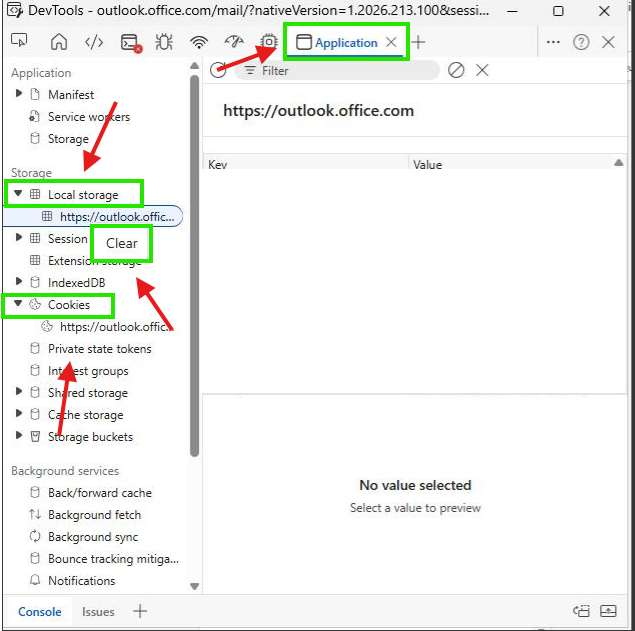Open Background fetch item
This screenshot has width=635, height=631.
[94, 515]
